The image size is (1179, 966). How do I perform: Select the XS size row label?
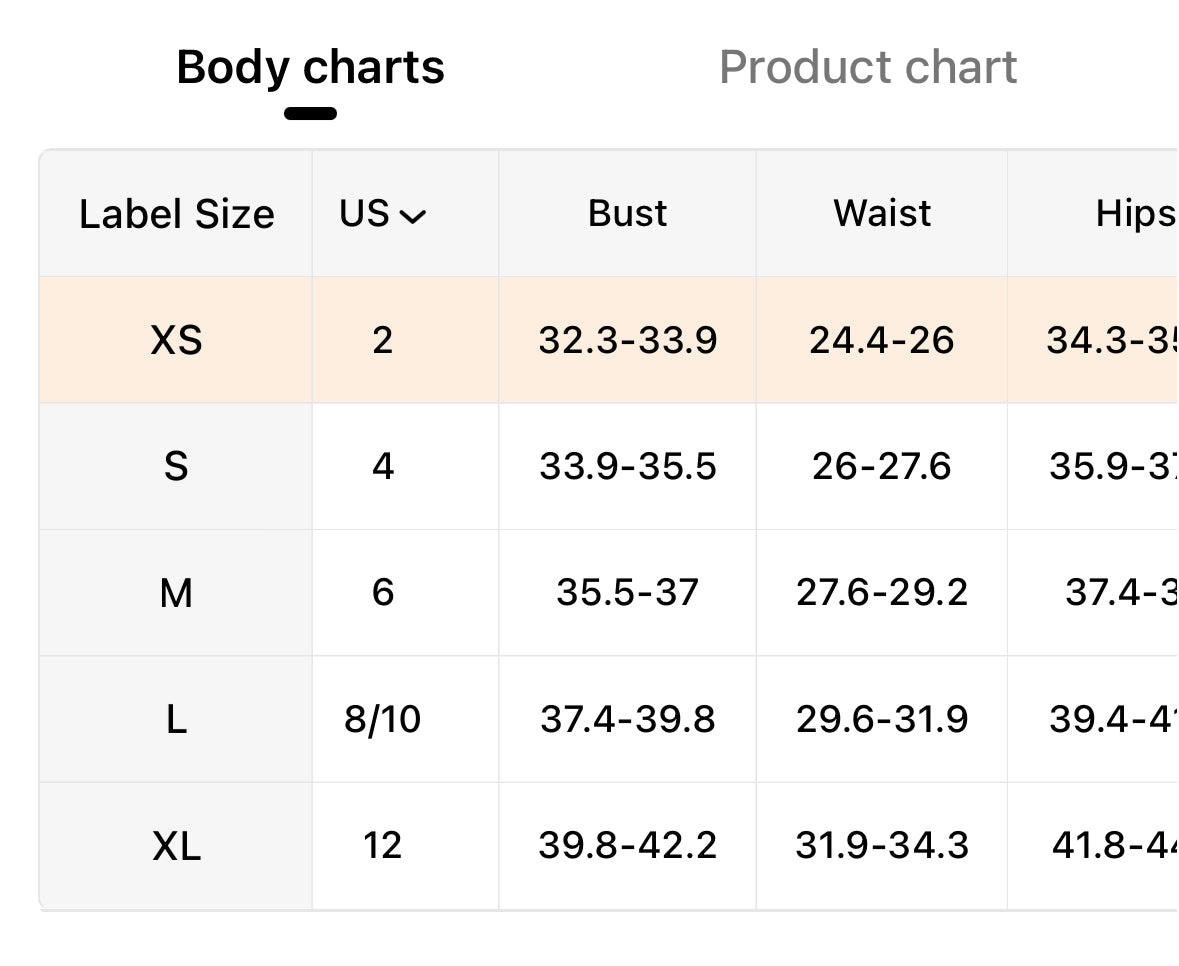point(176,340)
